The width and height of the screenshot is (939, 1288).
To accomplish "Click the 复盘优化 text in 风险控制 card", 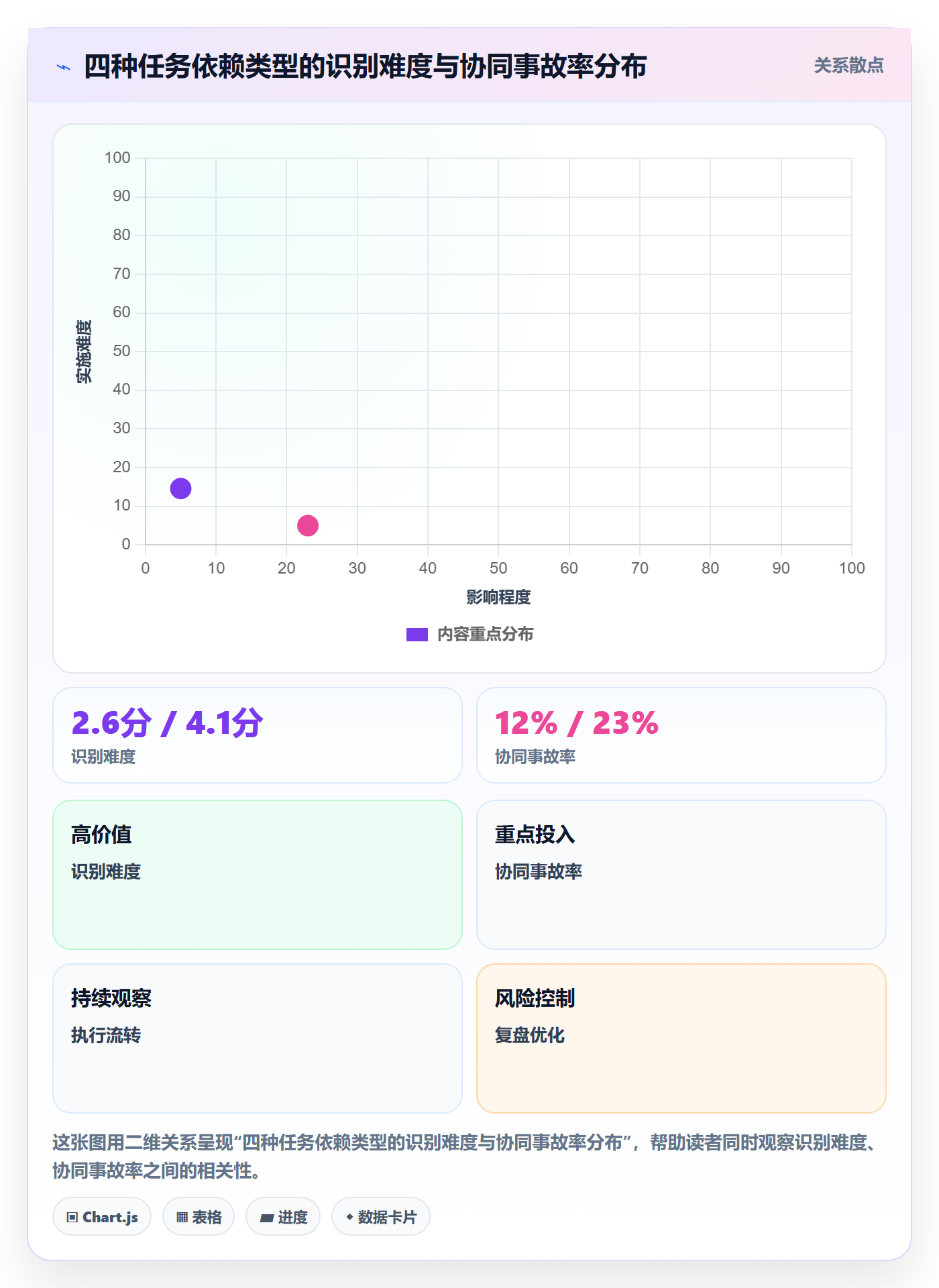I will coord(530,1035).
